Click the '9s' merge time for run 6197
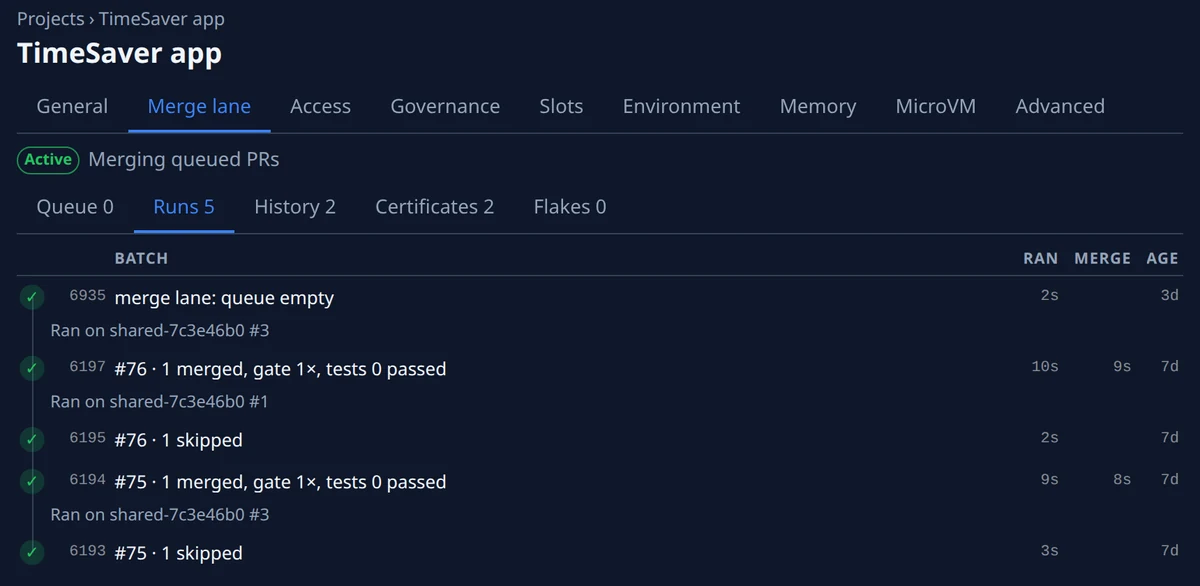The height and width of the screenshot is (586, 1200). pyautogui.click(x=1121, y=367)
